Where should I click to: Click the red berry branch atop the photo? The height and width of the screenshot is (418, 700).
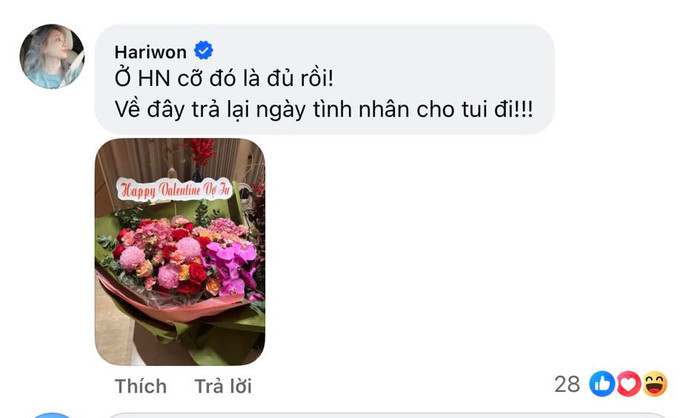(201, 151)
